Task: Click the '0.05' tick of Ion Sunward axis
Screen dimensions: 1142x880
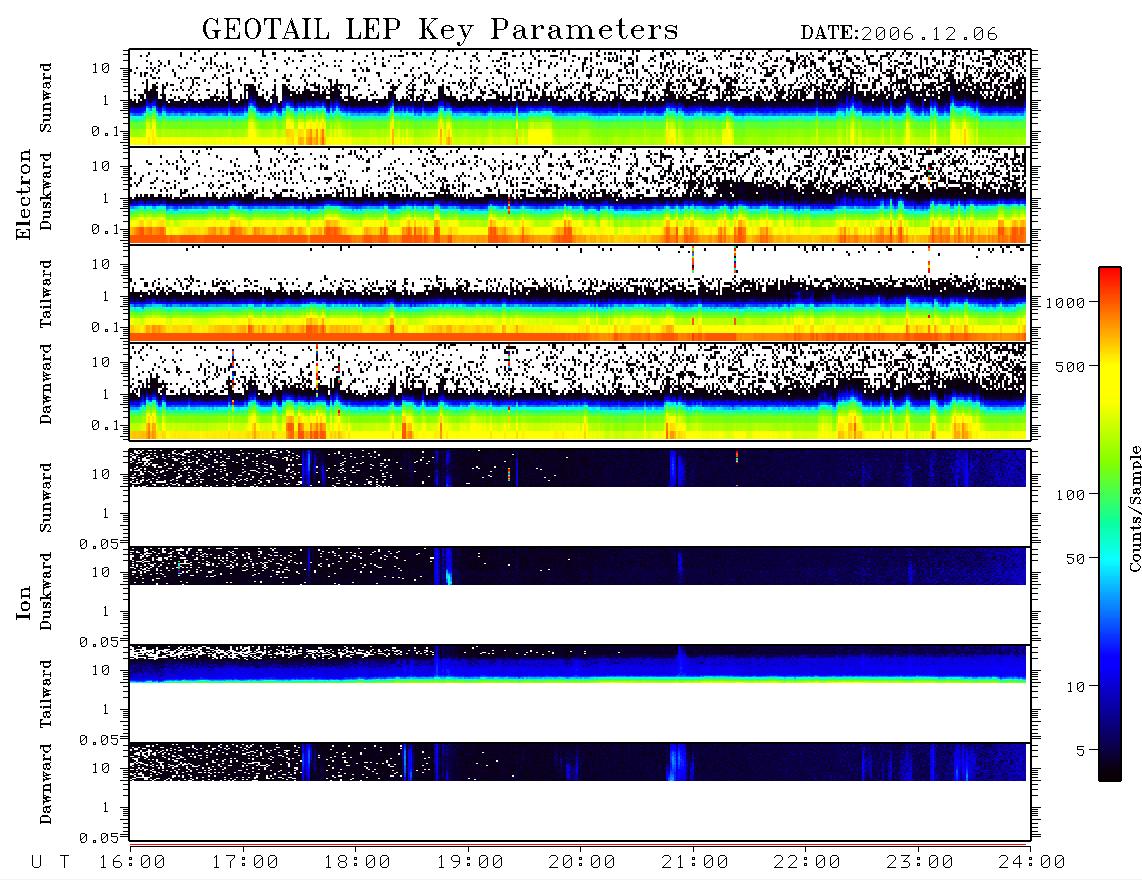Action: tap(99, 544)
